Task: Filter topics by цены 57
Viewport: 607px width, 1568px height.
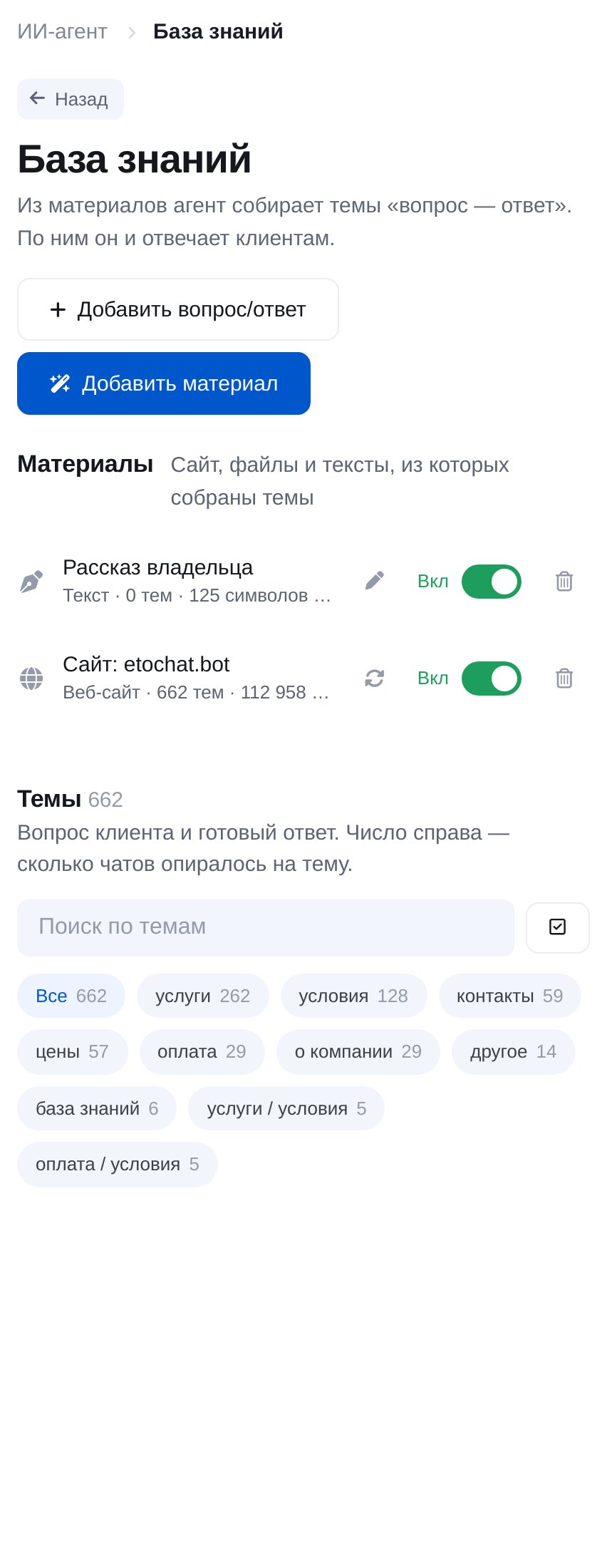Action: point(73,1051)
